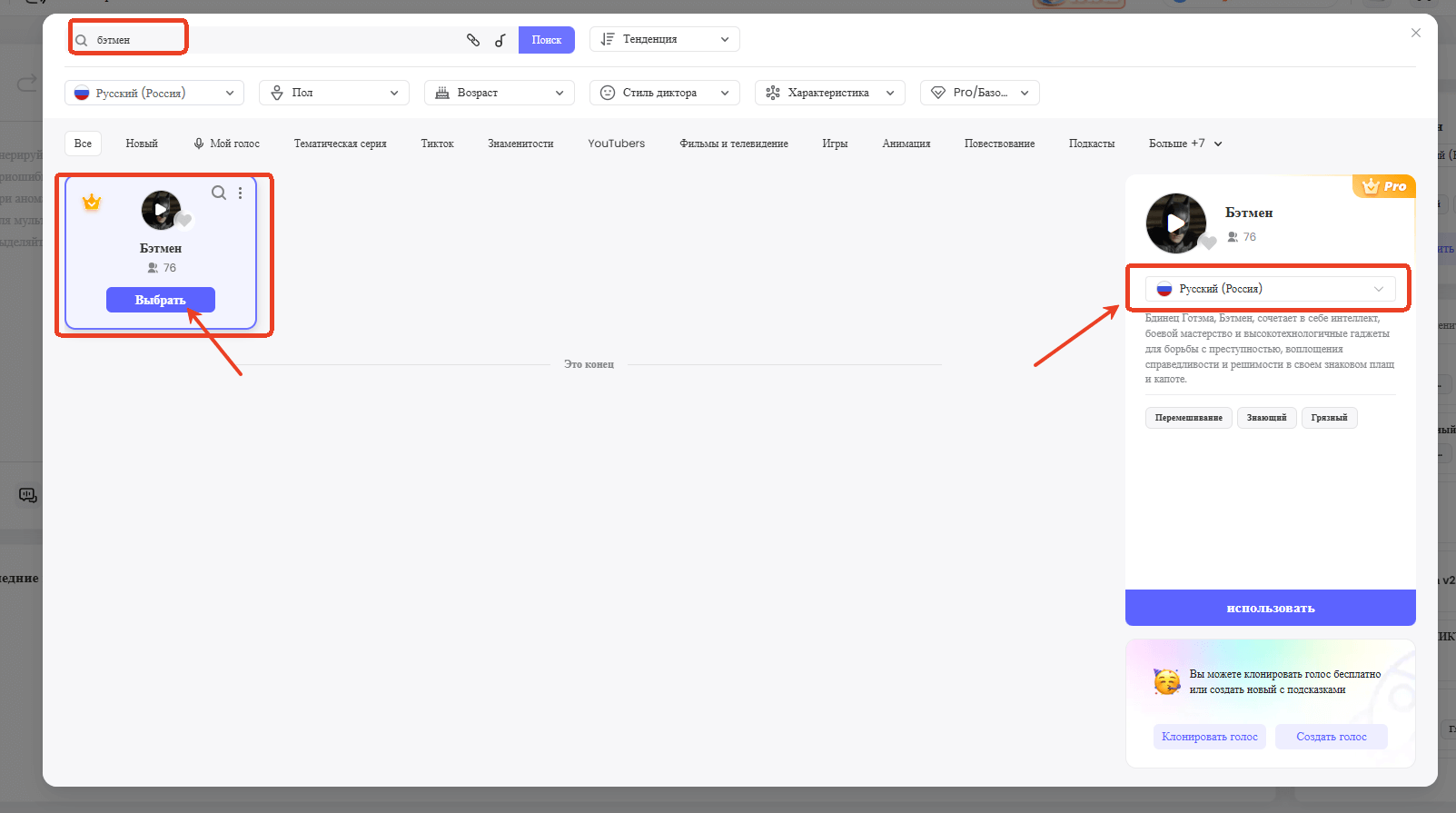The image size is (1456, 813).
Task: Expand the Возраст age filter
Action: 500,93
